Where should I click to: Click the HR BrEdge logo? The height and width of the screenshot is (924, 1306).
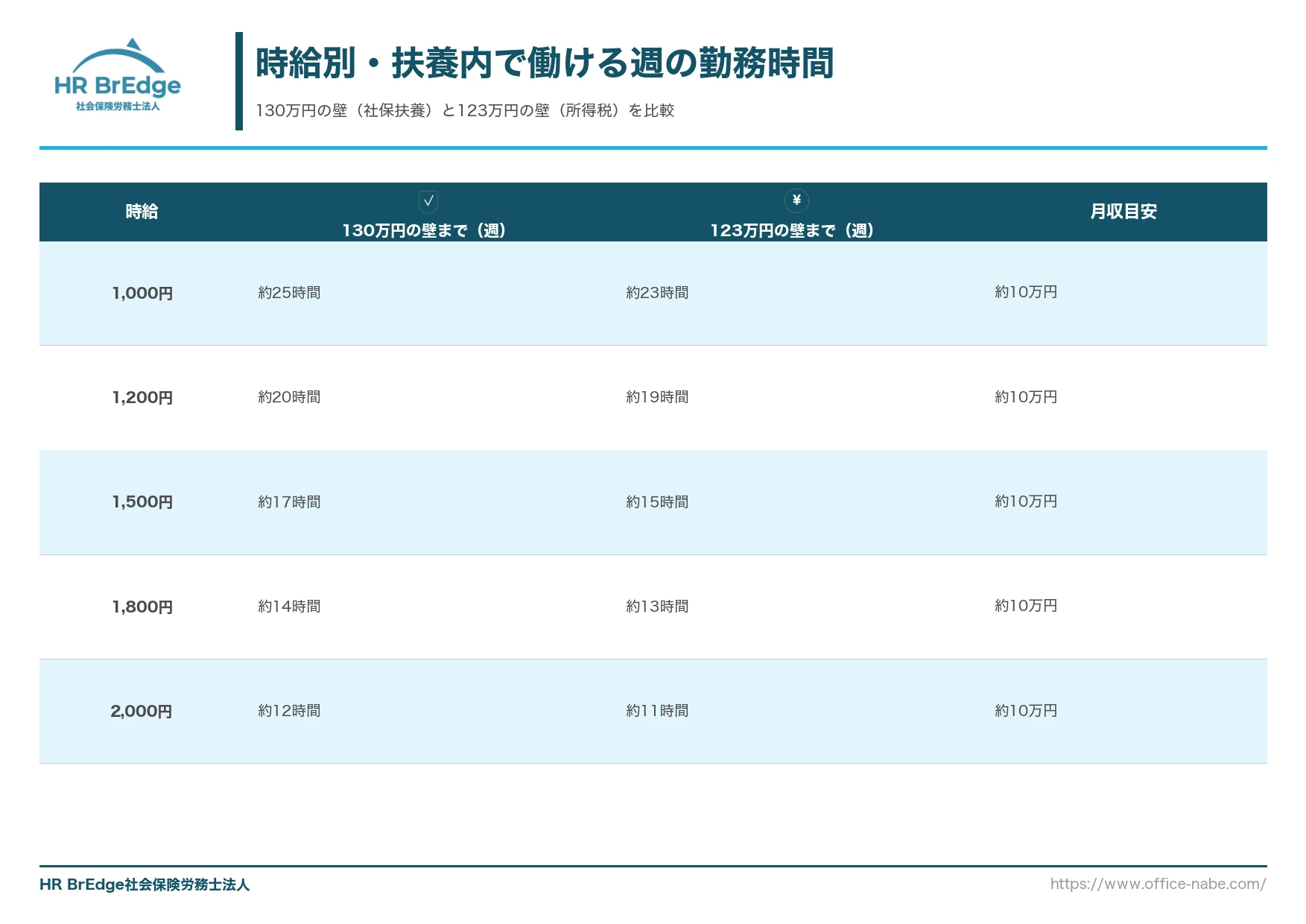118,75
